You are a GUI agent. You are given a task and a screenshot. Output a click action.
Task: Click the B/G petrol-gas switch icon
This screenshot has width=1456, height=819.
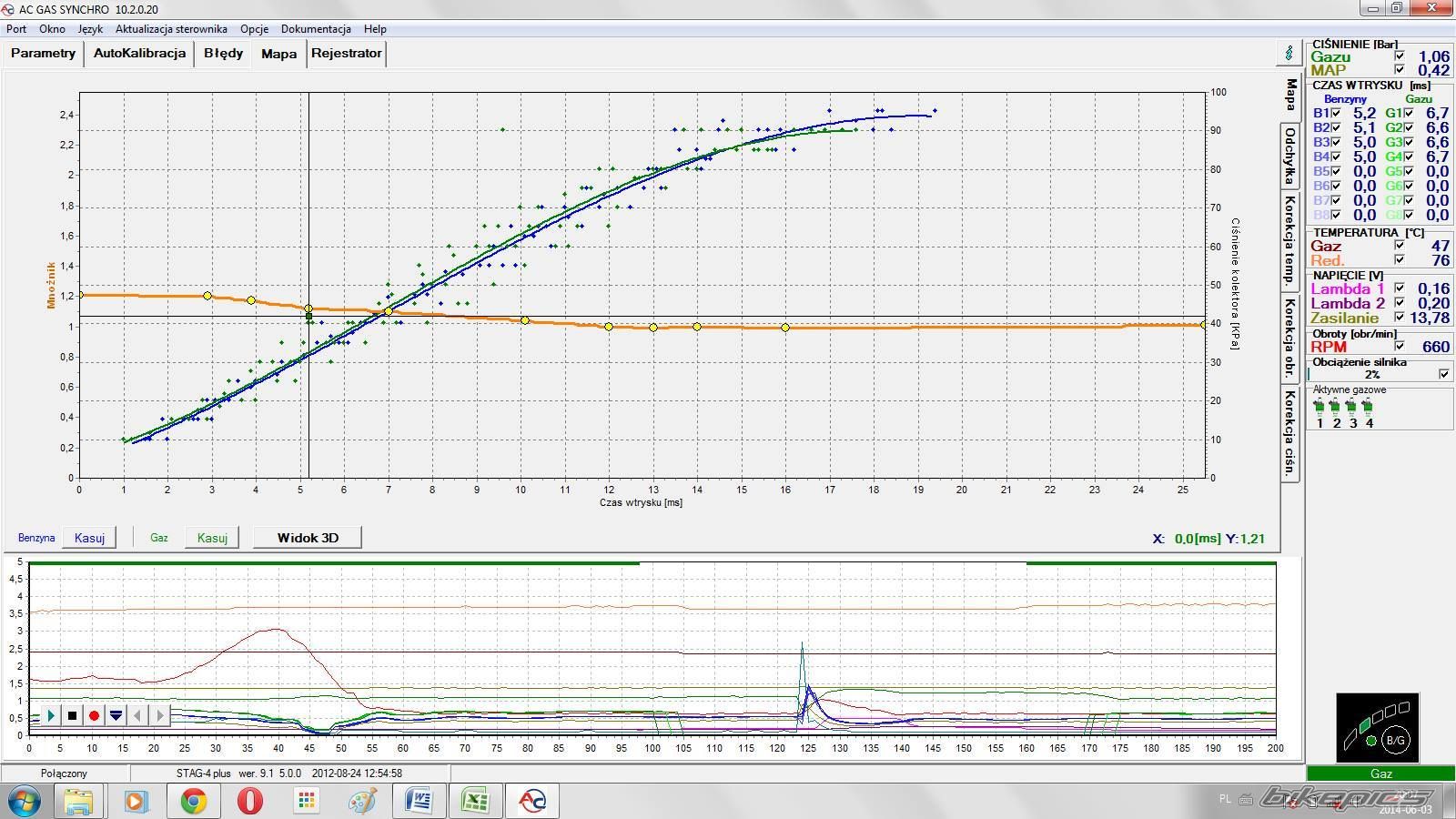(1395, 741)
